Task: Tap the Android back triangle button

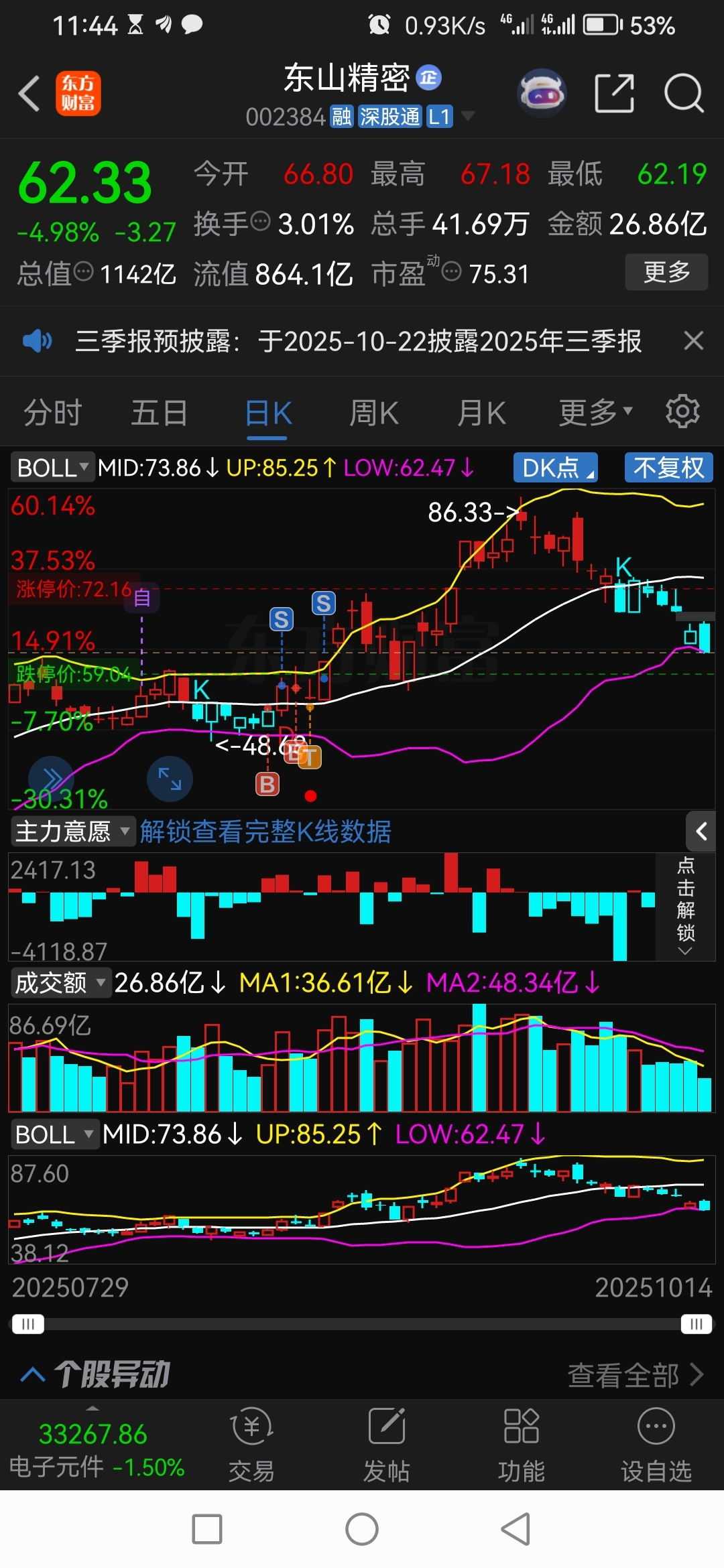Action: pos(516,1529)
